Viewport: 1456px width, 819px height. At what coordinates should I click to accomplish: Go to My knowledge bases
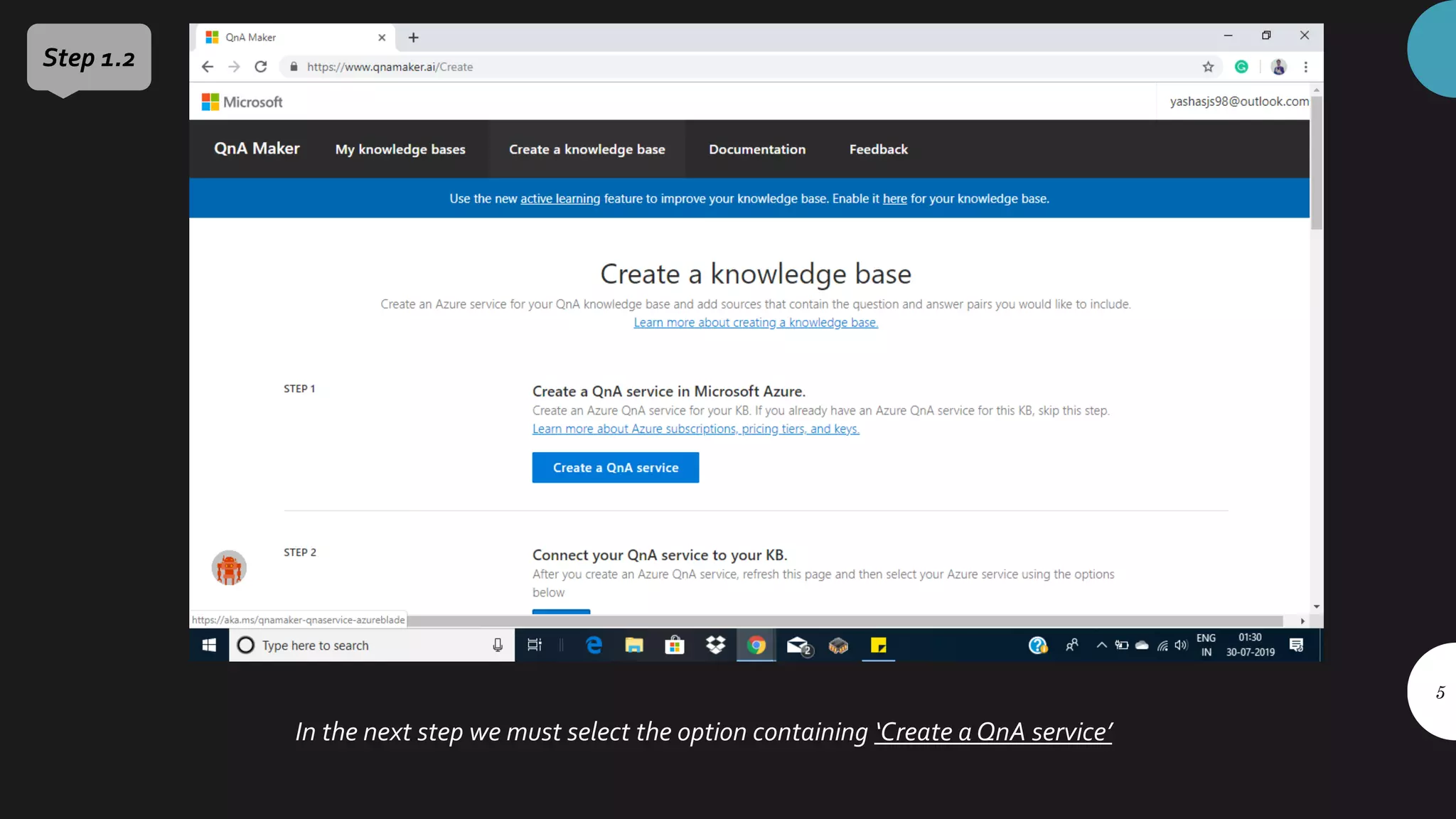tap(400, 149)
